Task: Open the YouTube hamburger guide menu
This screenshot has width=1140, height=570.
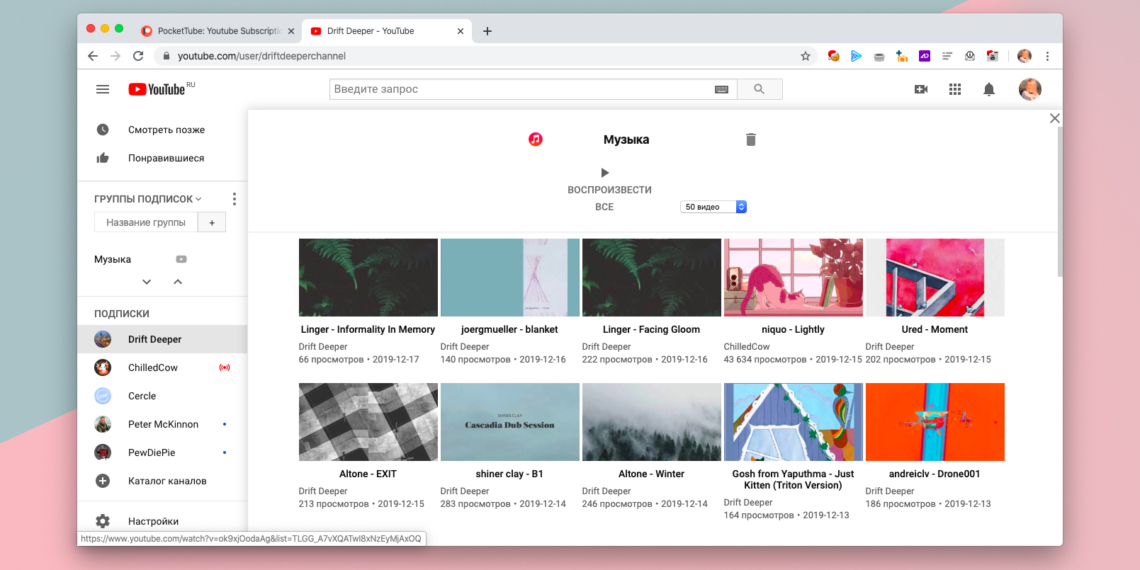Action: (102, 89)
